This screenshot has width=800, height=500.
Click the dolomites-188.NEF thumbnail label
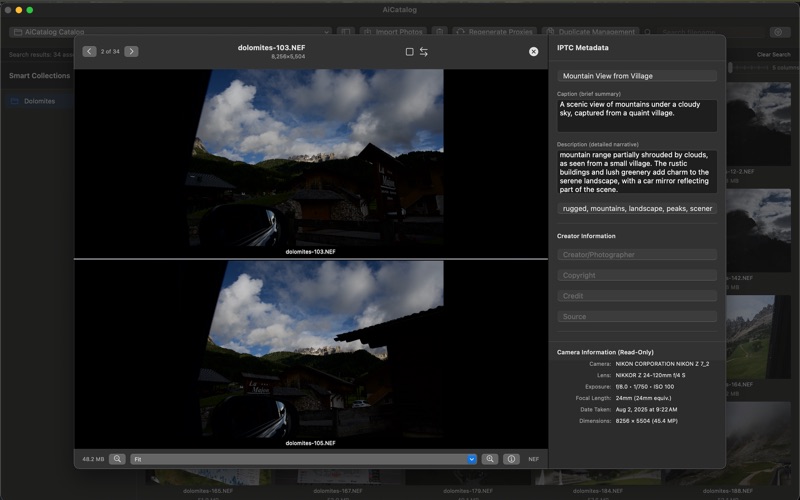click(728, 491)
